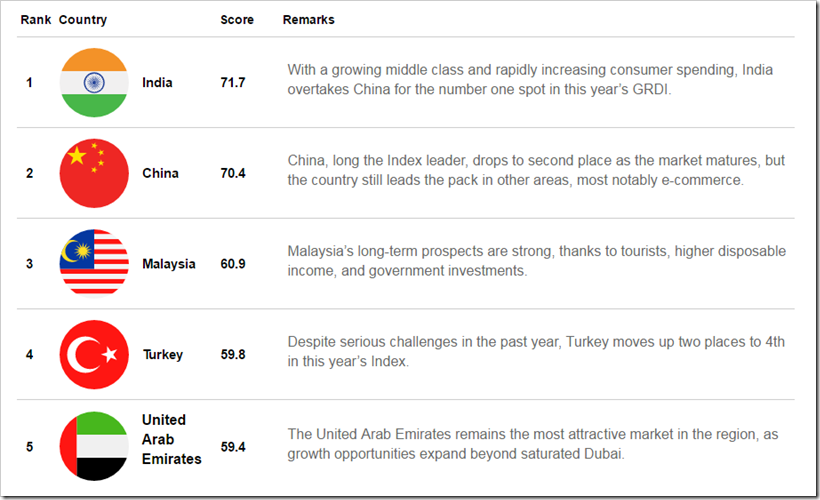Click the India flag icon
The height and width of the screenshot is (500, 820).
(x=94, y=82)
